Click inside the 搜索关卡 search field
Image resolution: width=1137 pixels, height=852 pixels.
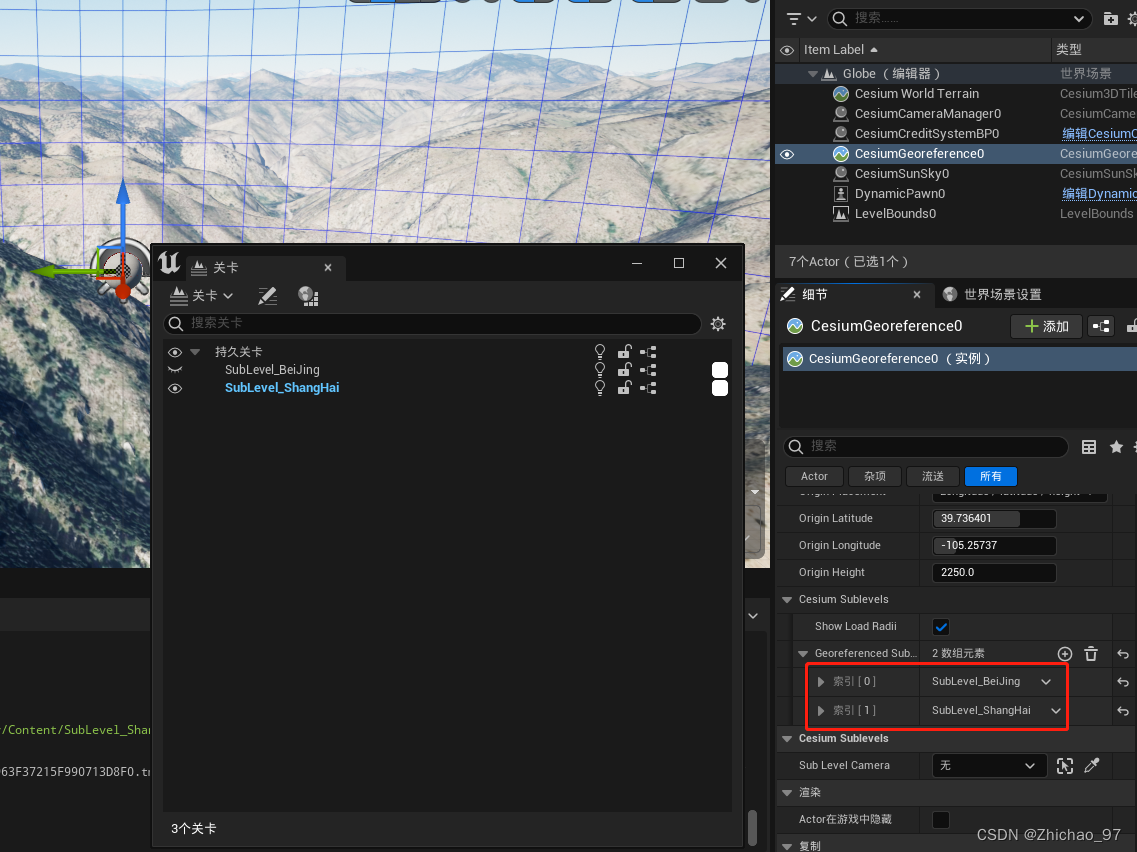point(430,323)
